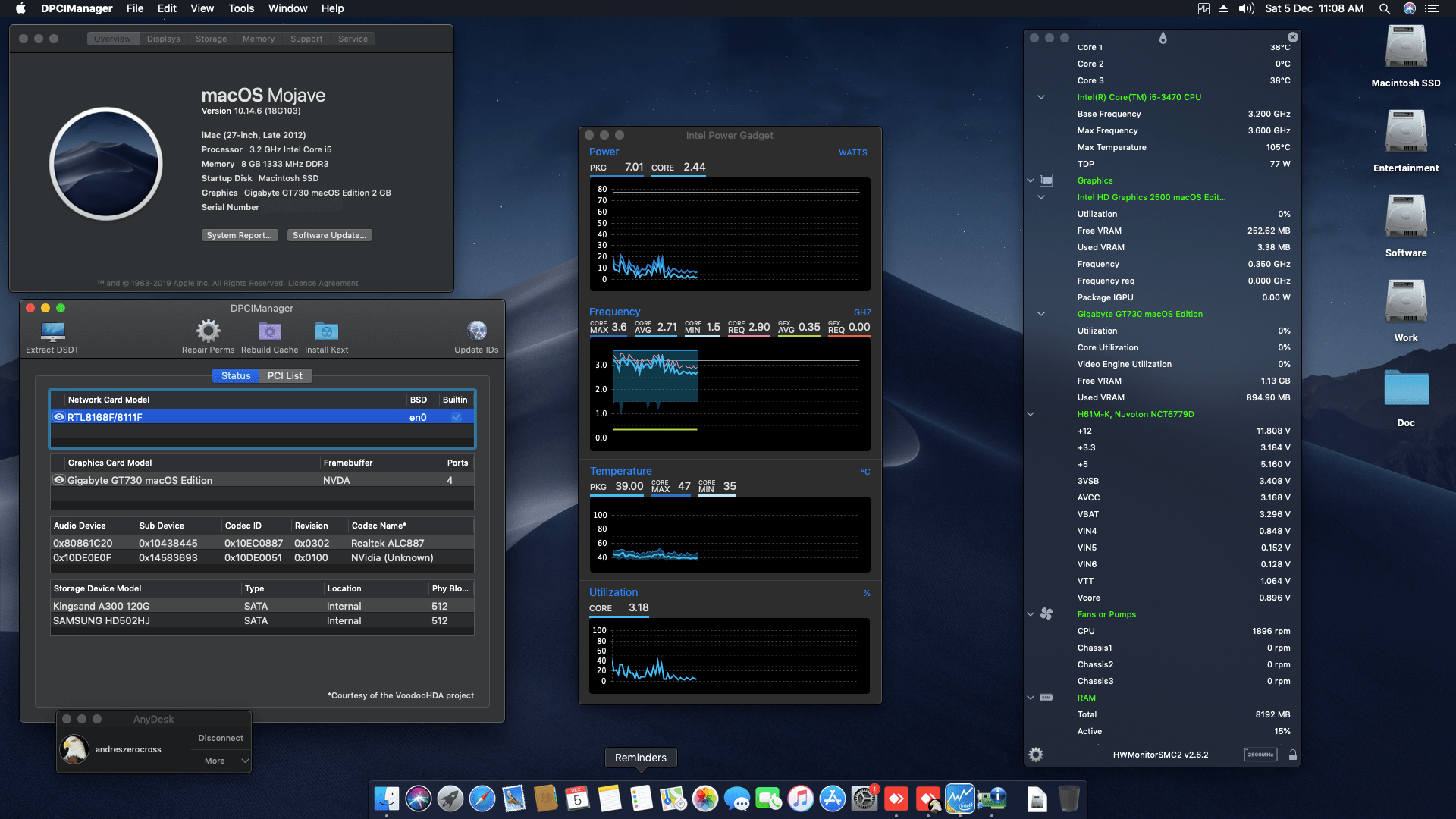Screen dimensions: 1456x819
Task: Click the System Report button
Action: point(240,235)
